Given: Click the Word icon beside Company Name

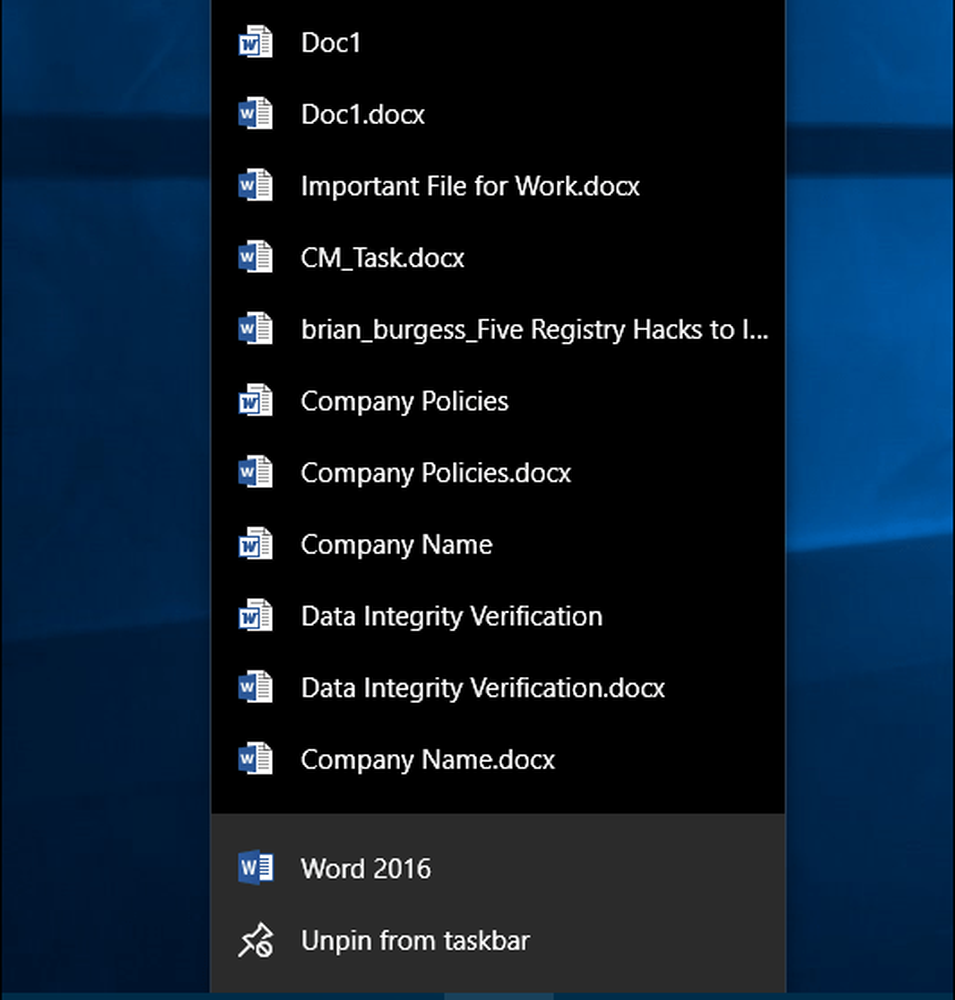Looking at the screenshot, I should (255, 544).
